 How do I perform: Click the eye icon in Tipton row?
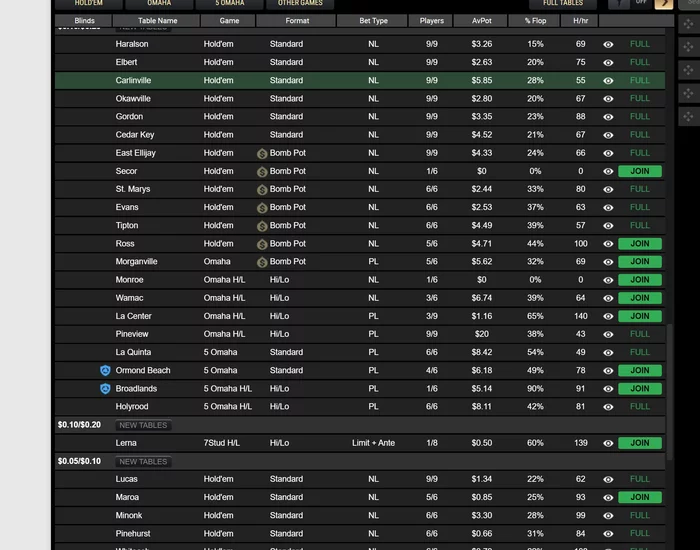click(608, 225)
